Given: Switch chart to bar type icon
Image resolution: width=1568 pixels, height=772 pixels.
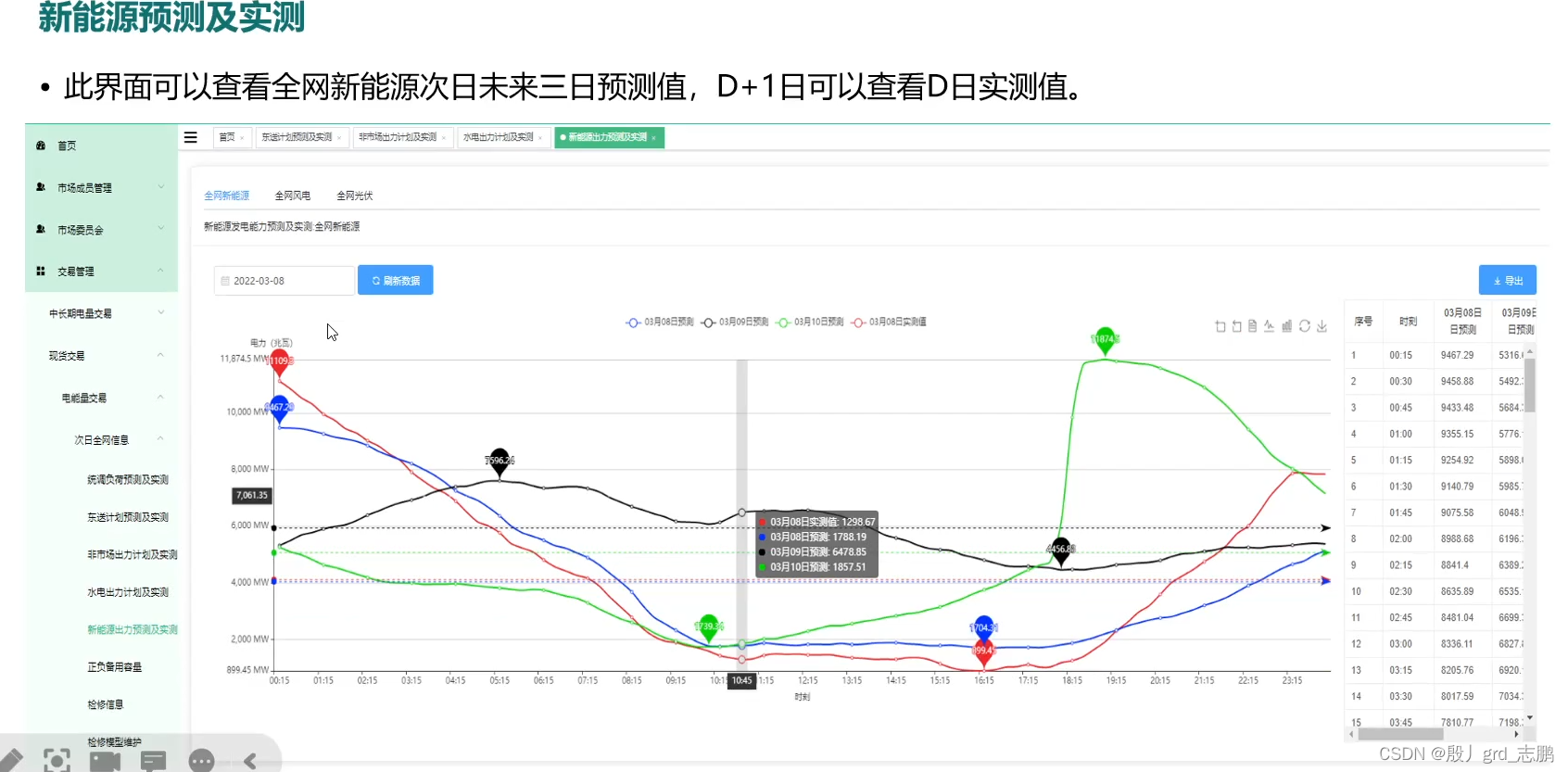Looking at the screenshot, I should point(1287,326).
